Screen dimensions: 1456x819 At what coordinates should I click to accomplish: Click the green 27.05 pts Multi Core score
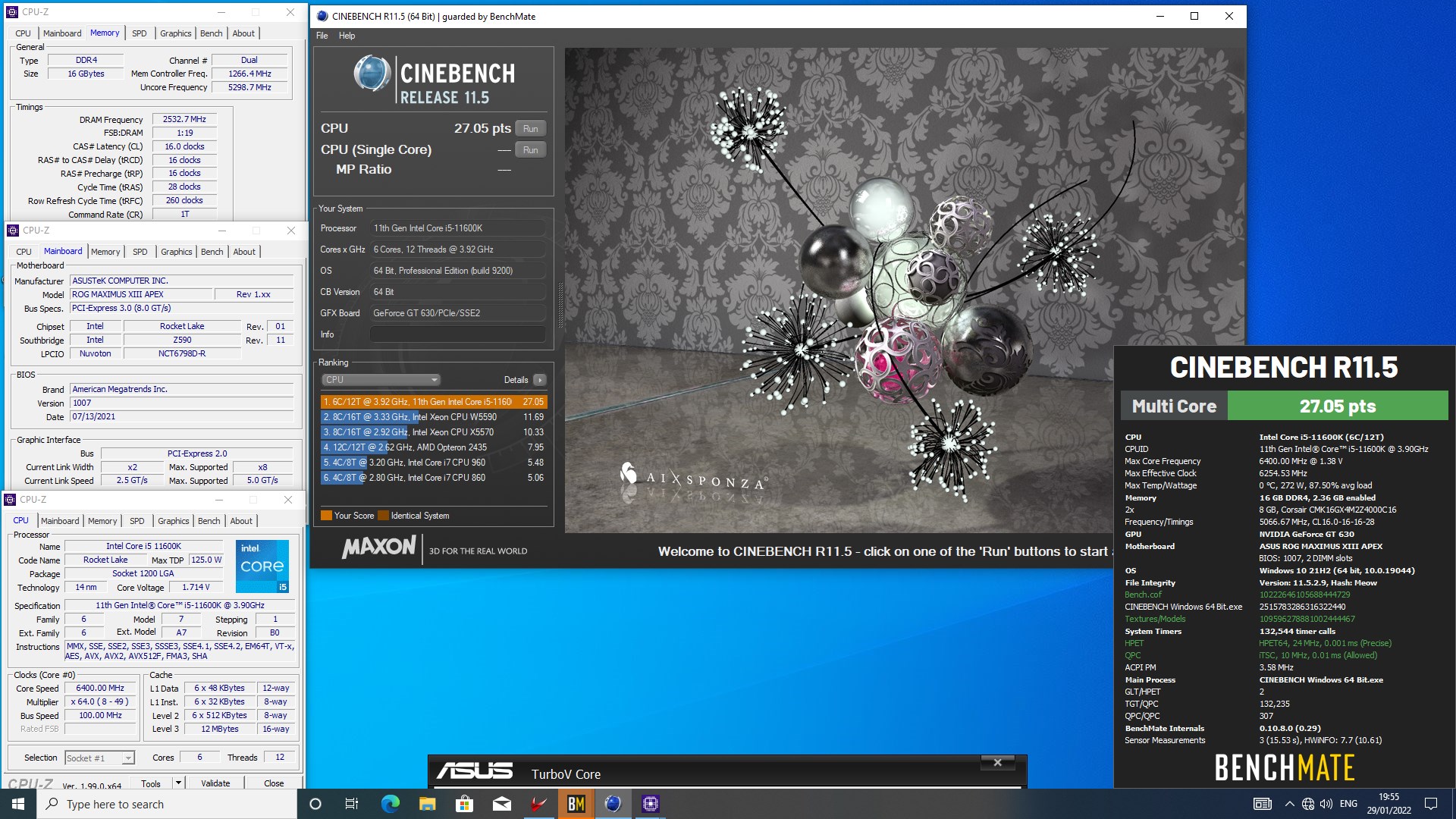pyautogui.click(x=1338, y=406)
